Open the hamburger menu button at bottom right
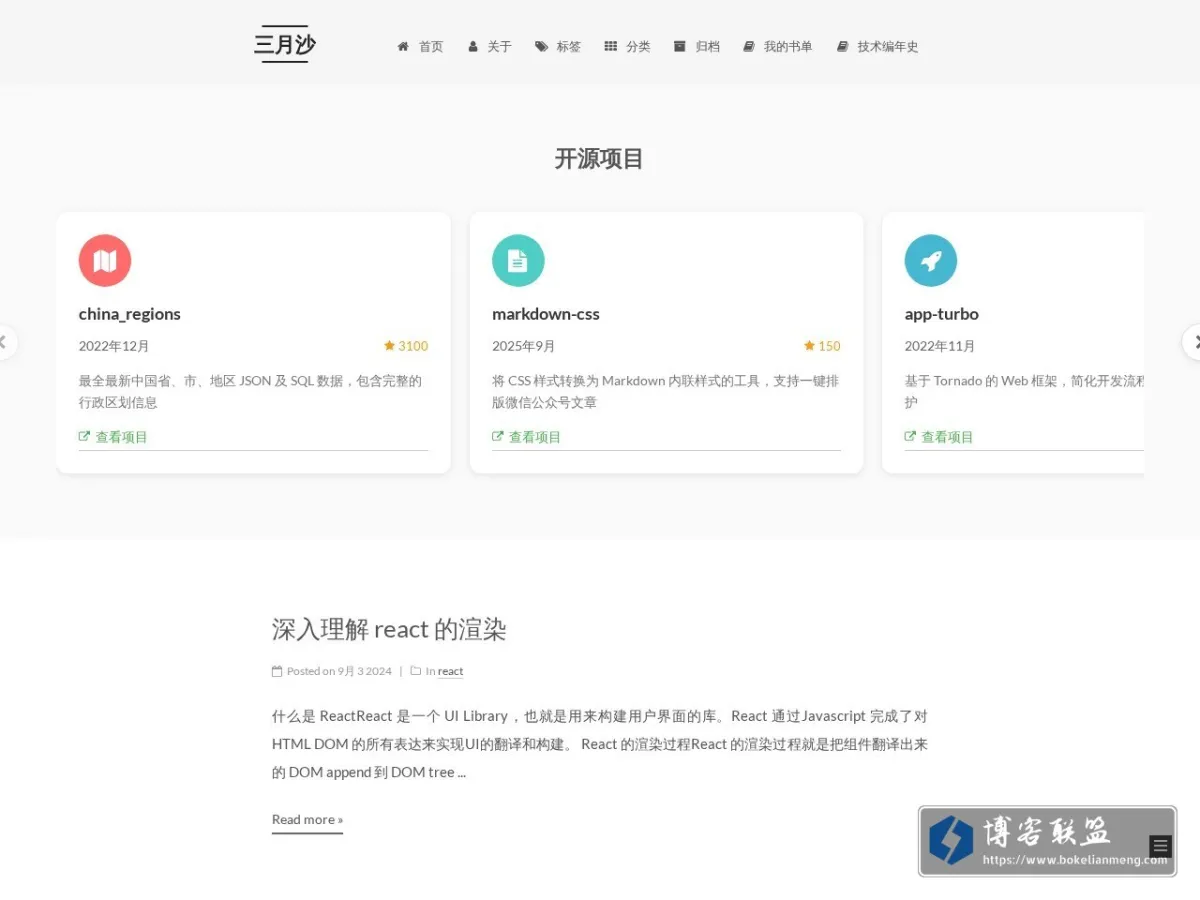Viewport: 1200px width, 900px height. [x=1160, y=846]
